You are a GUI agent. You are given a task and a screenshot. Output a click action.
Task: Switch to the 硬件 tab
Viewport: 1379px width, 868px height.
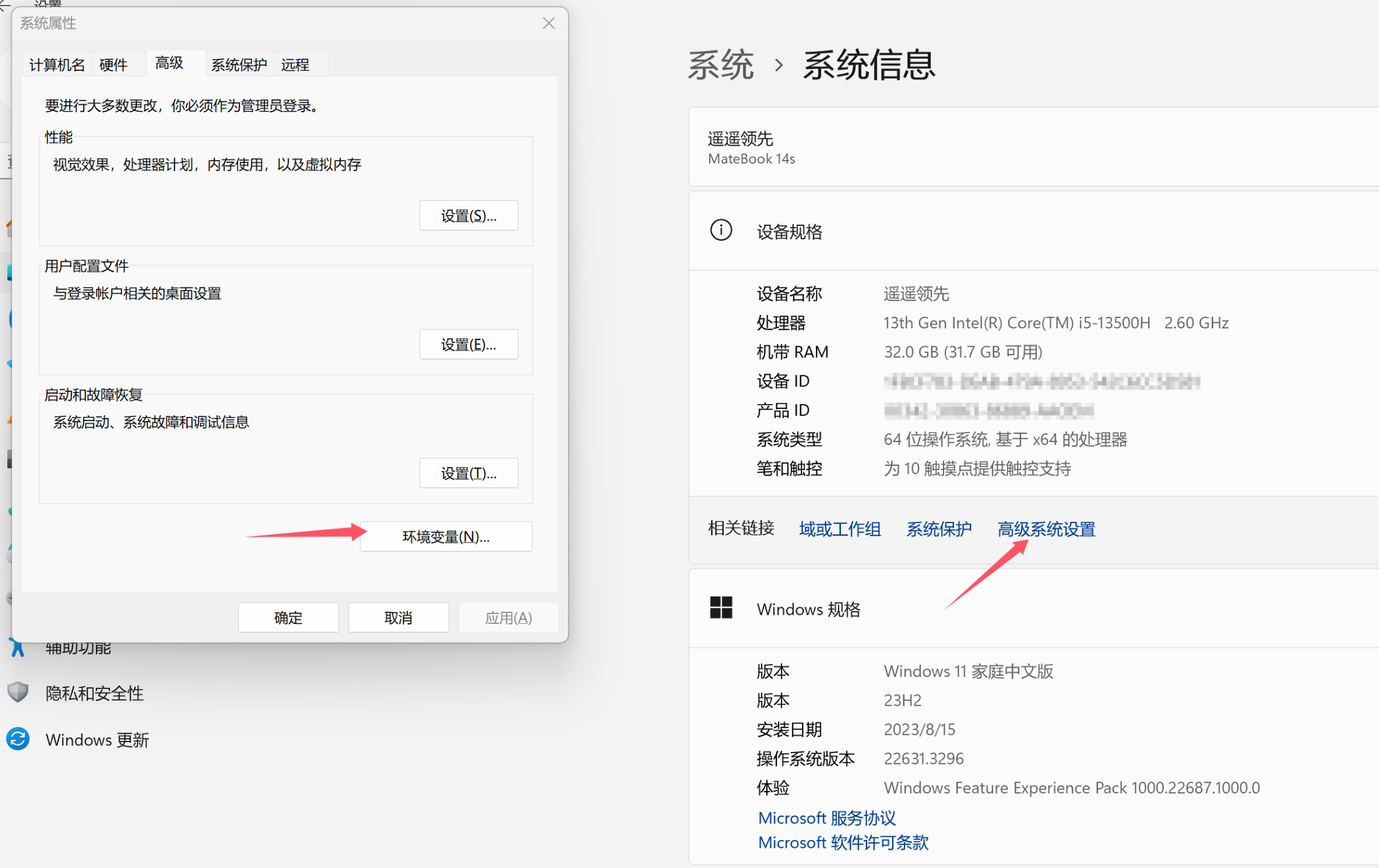(114, 65)
